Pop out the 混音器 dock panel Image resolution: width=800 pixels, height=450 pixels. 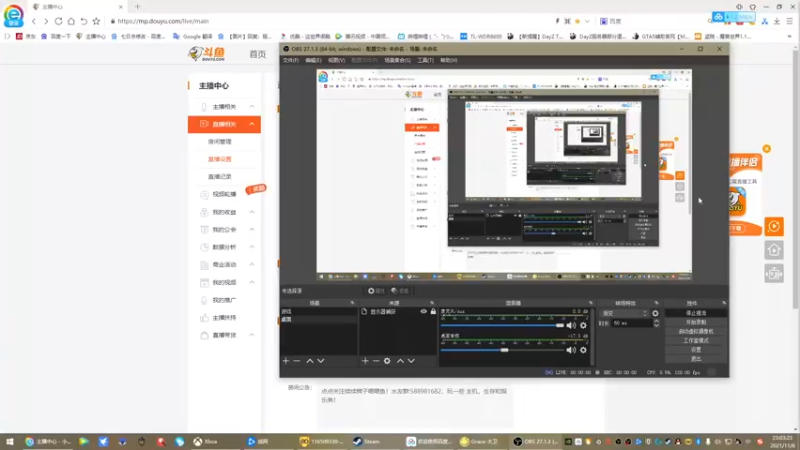pyautogui.click(x=590, y=303)
